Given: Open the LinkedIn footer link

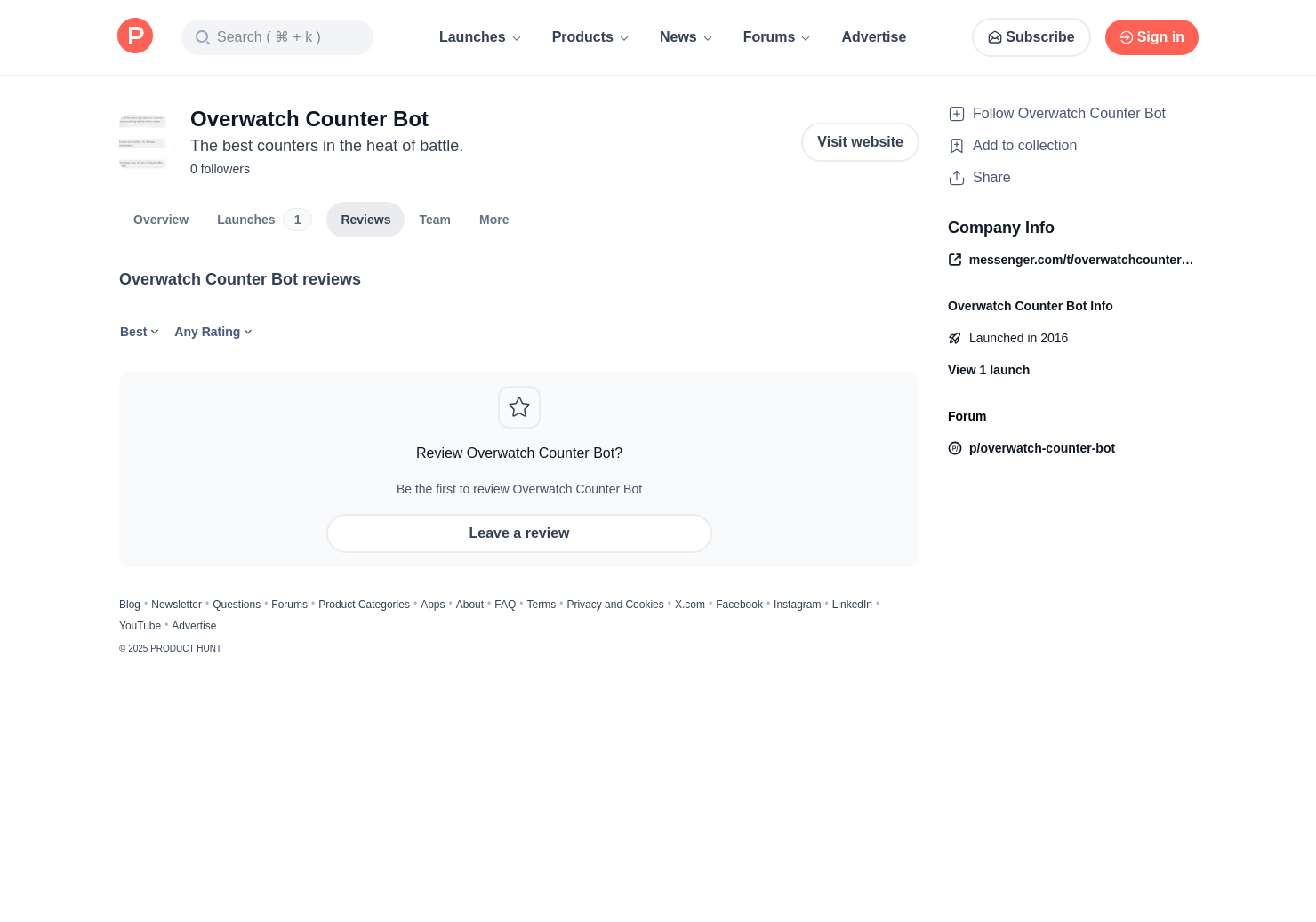Looking at the screenshot, I should pyautogui.click(x=852, y=605).
